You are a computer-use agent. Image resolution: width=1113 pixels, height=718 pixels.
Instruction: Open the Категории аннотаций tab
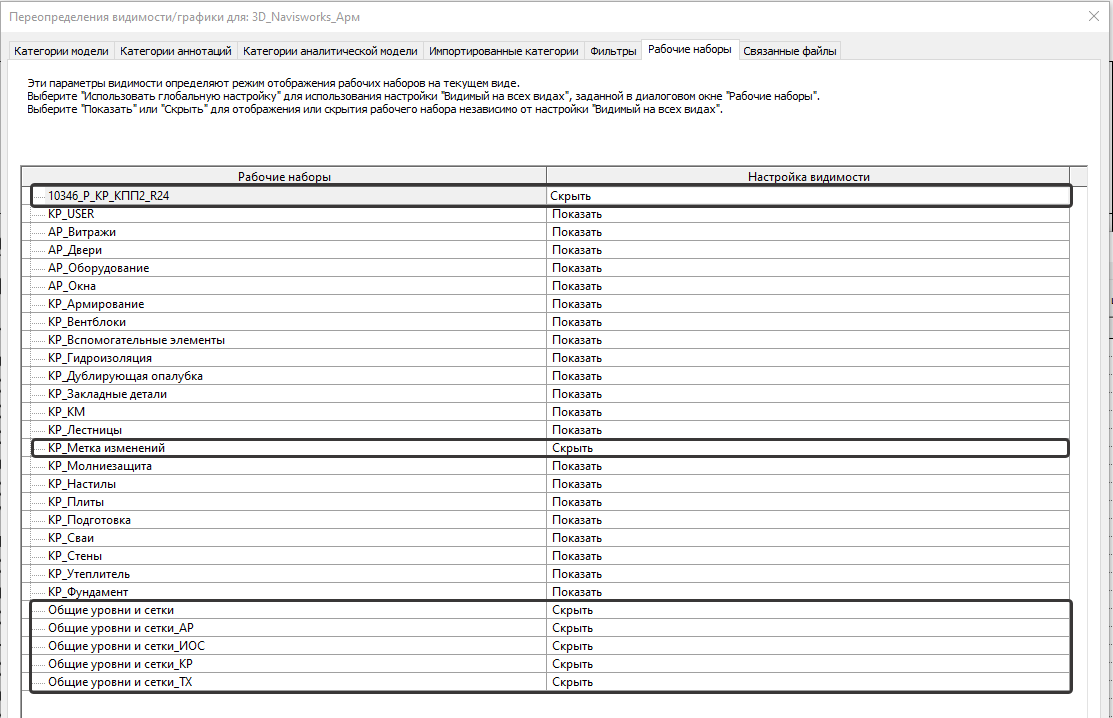click(x=176, y=51)
